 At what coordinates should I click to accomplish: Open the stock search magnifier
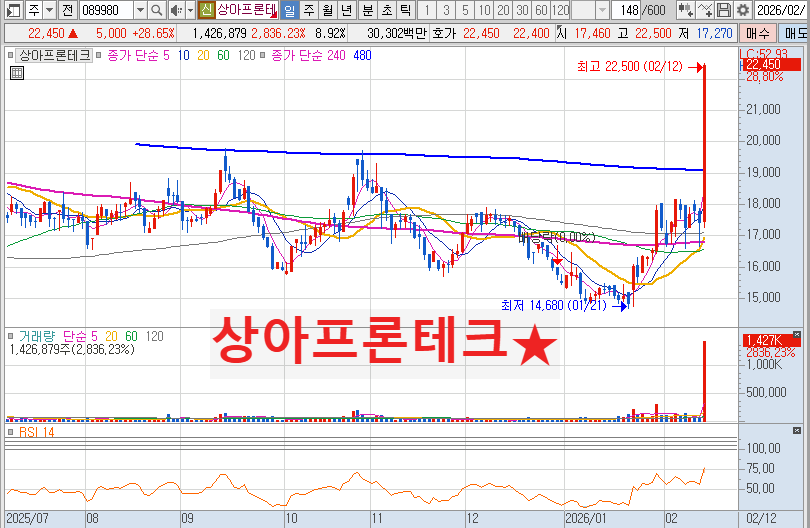click(157, 10)
